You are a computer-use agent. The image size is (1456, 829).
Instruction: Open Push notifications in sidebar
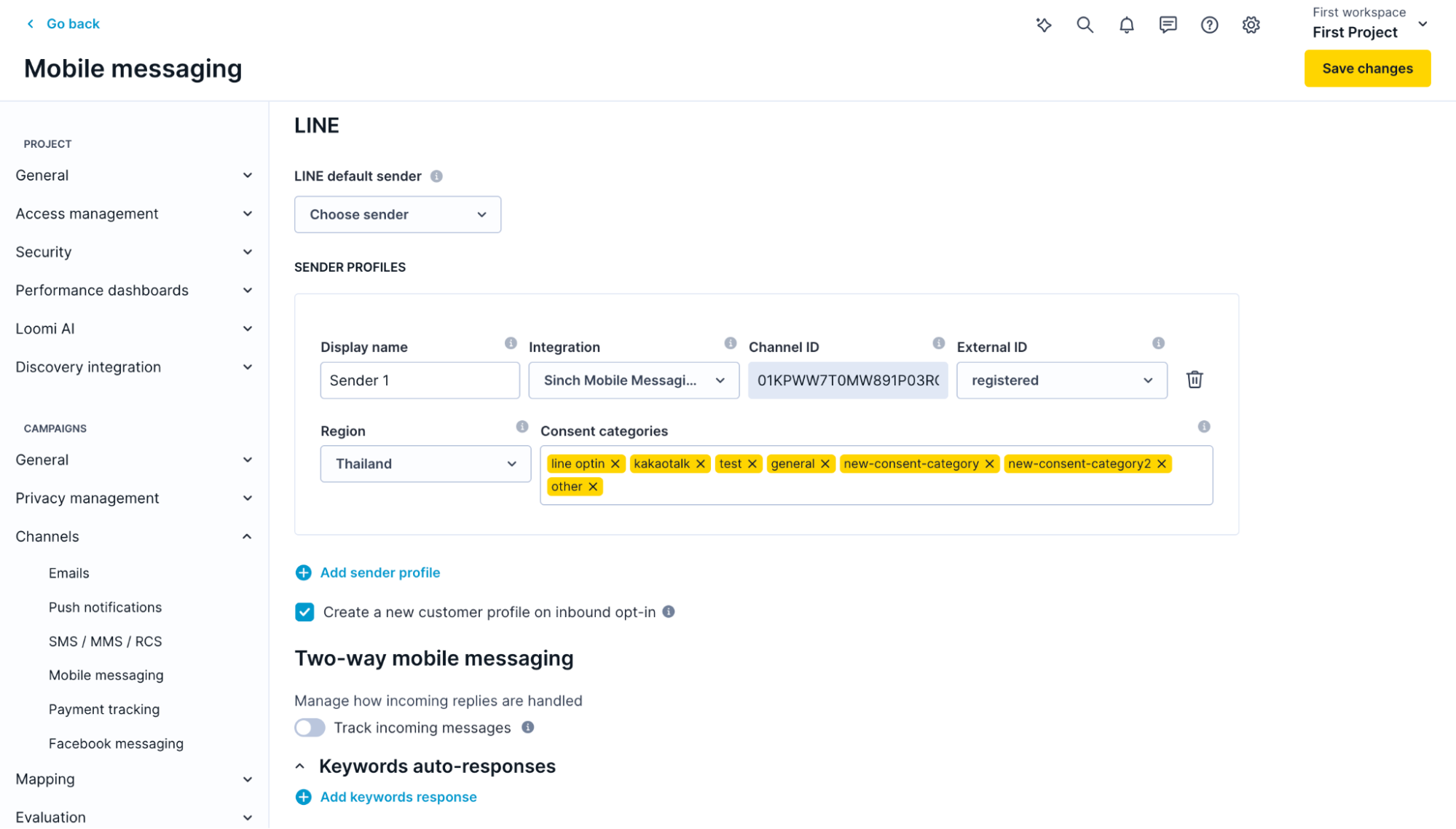point(105,608)
